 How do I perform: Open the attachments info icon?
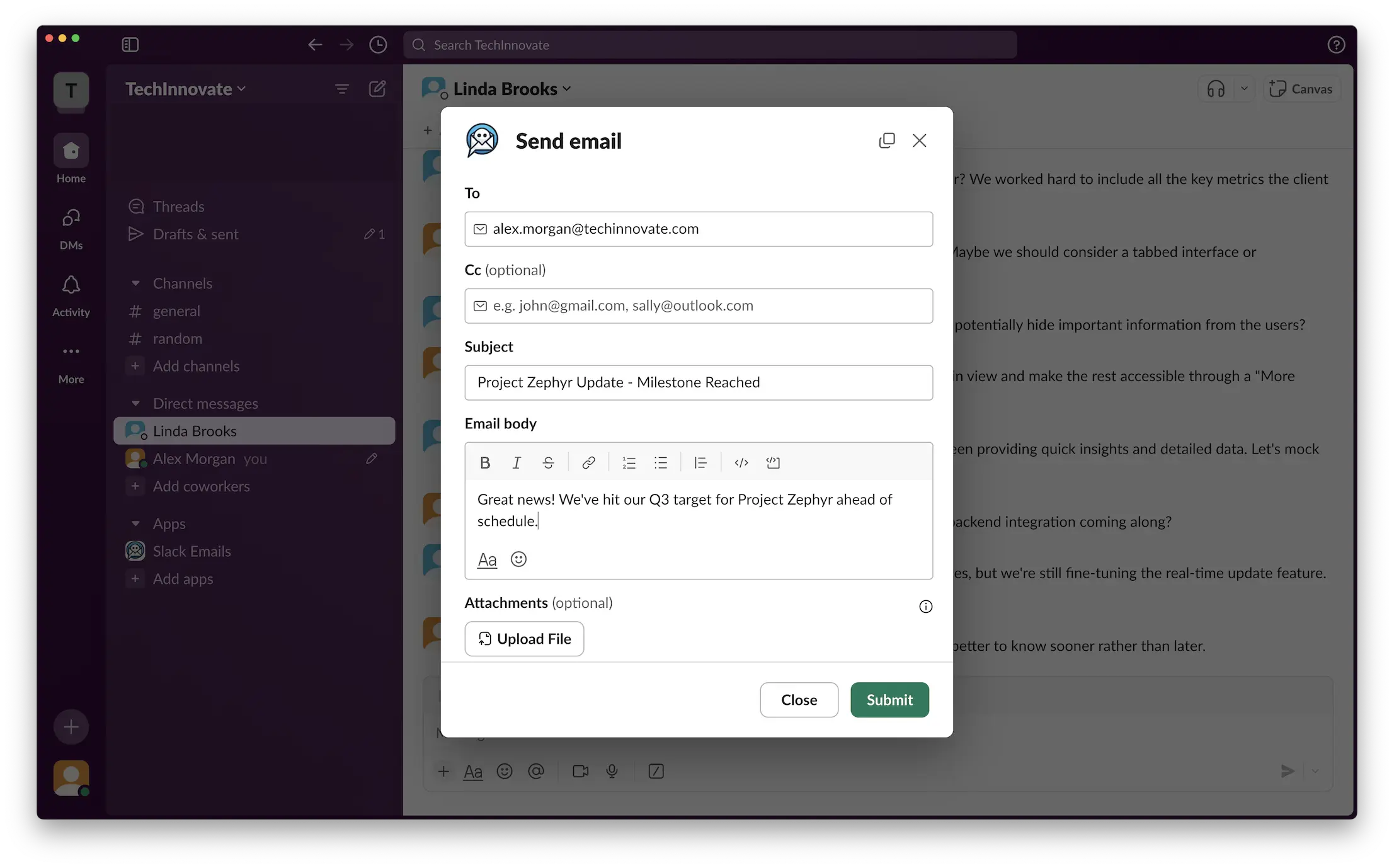tap(925, 607)
